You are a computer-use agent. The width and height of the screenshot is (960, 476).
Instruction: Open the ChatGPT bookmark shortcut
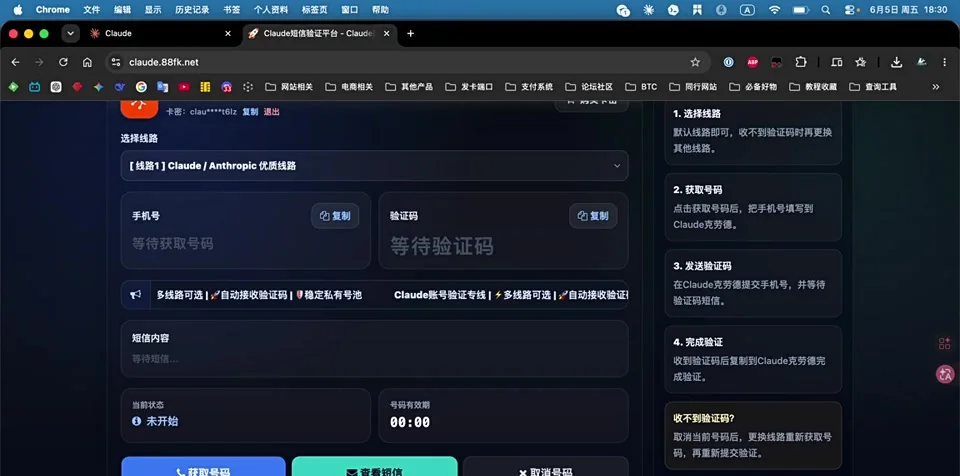[56, 87]
